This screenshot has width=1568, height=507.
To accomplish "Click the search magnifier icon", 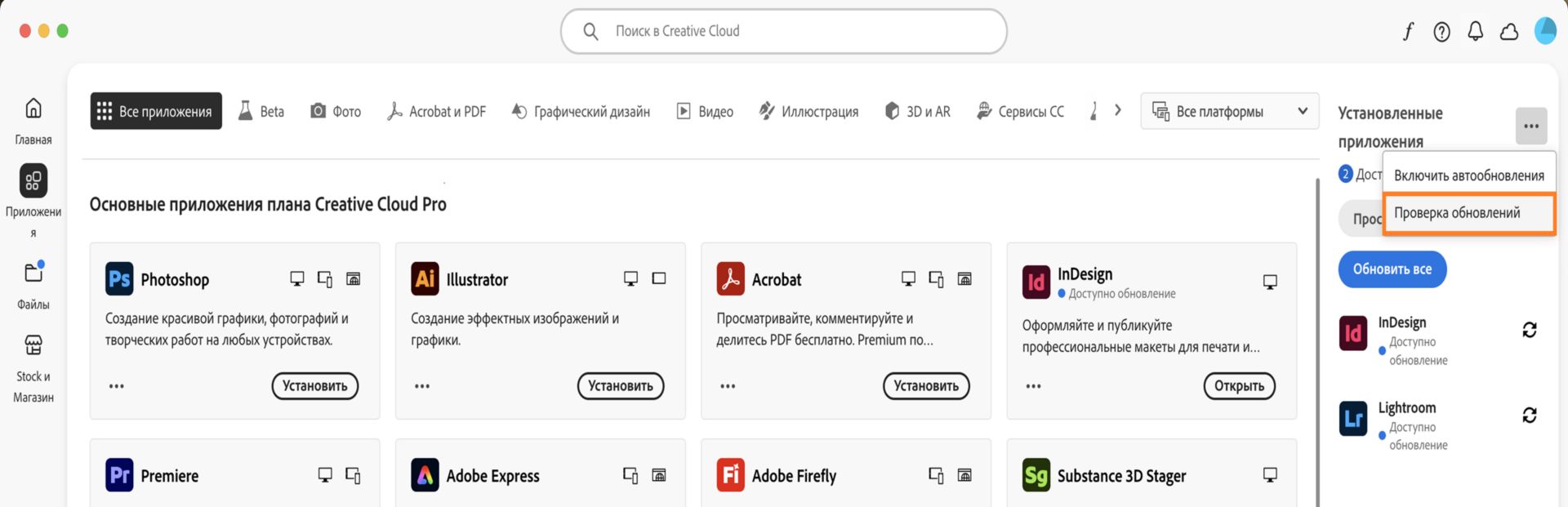I will coord(590,31).
